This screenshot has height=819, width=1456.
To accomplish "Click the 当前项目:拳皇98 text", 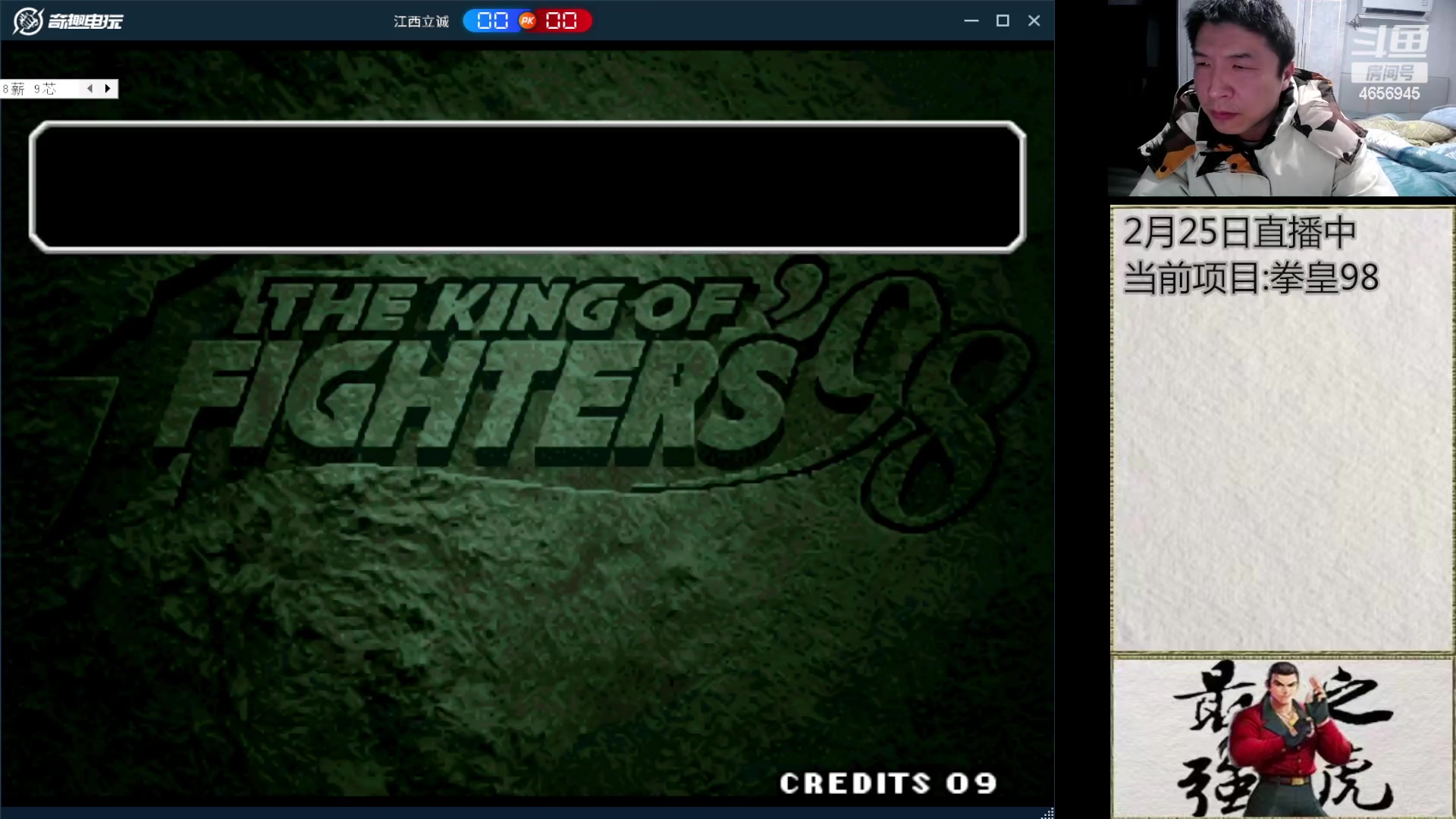I will [x=1250, y=278].
